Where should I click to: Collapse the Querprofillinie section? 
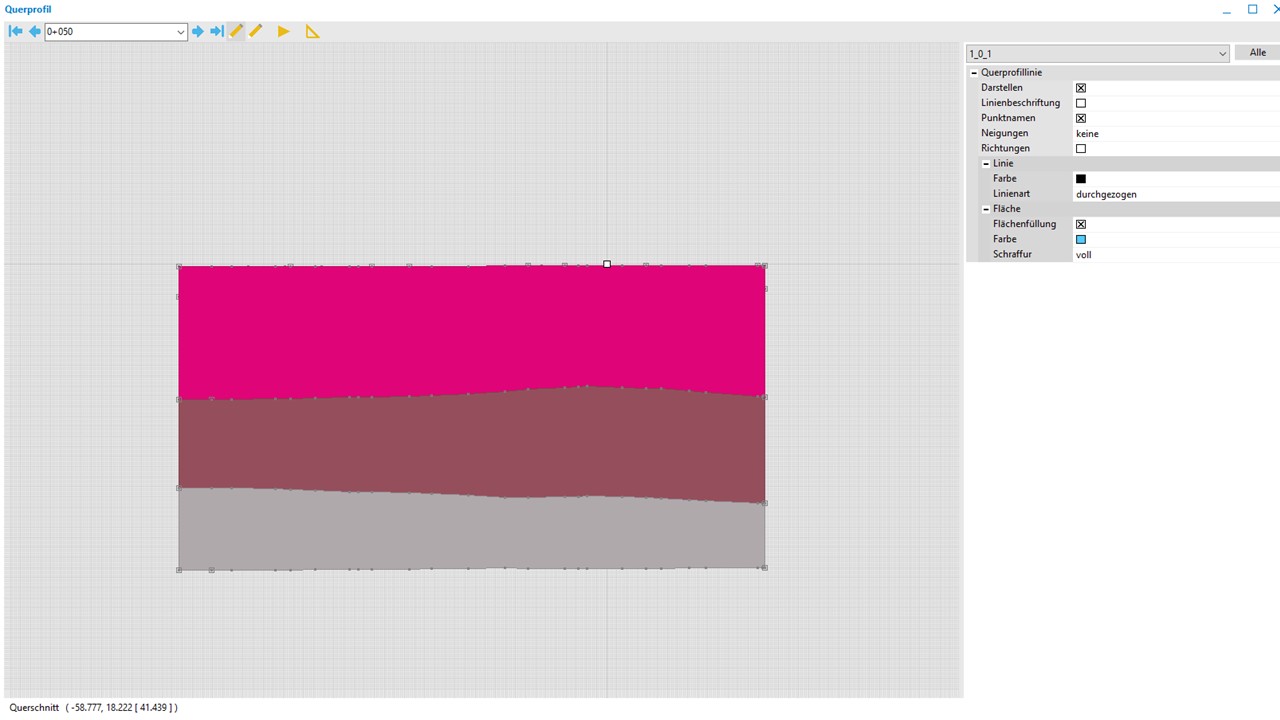974,73
